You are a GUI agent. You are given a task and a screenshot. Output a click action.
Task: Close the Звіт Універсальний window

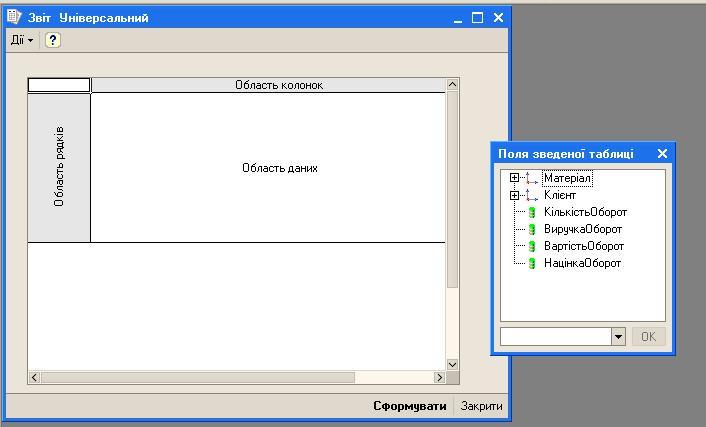pos(498,18)
